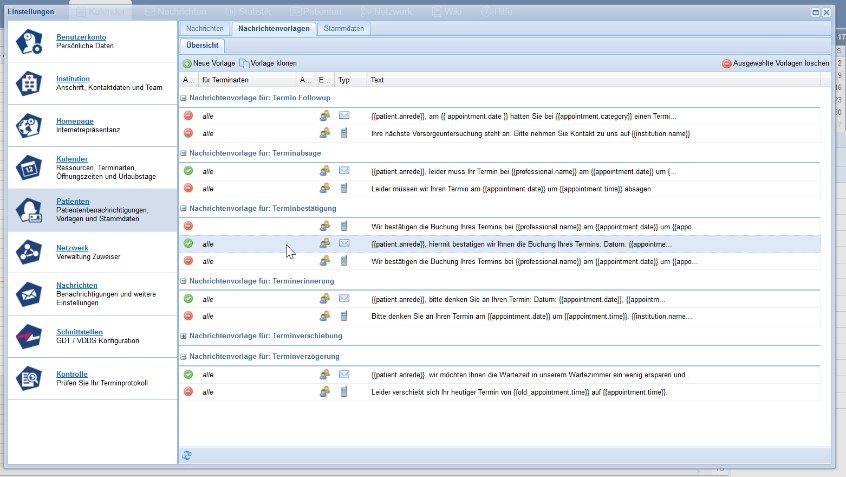
Task: Click the Neue Vorlage button
Action: click(x=208, y=63)
